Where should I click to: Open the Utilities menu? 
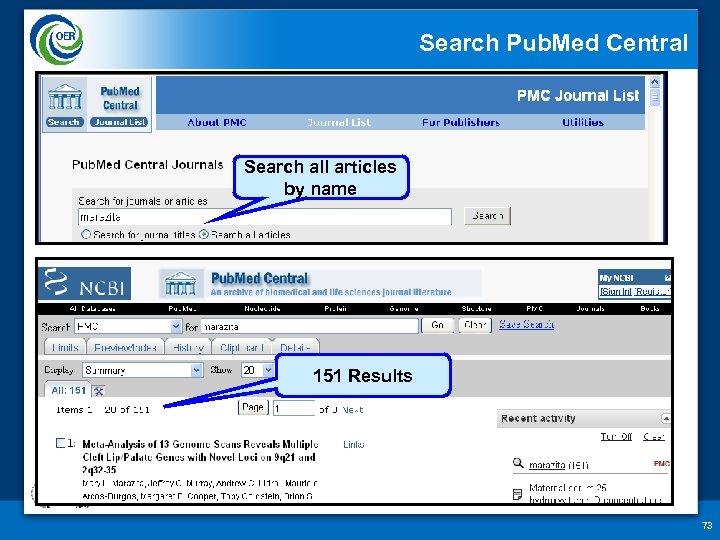(583, 123)
